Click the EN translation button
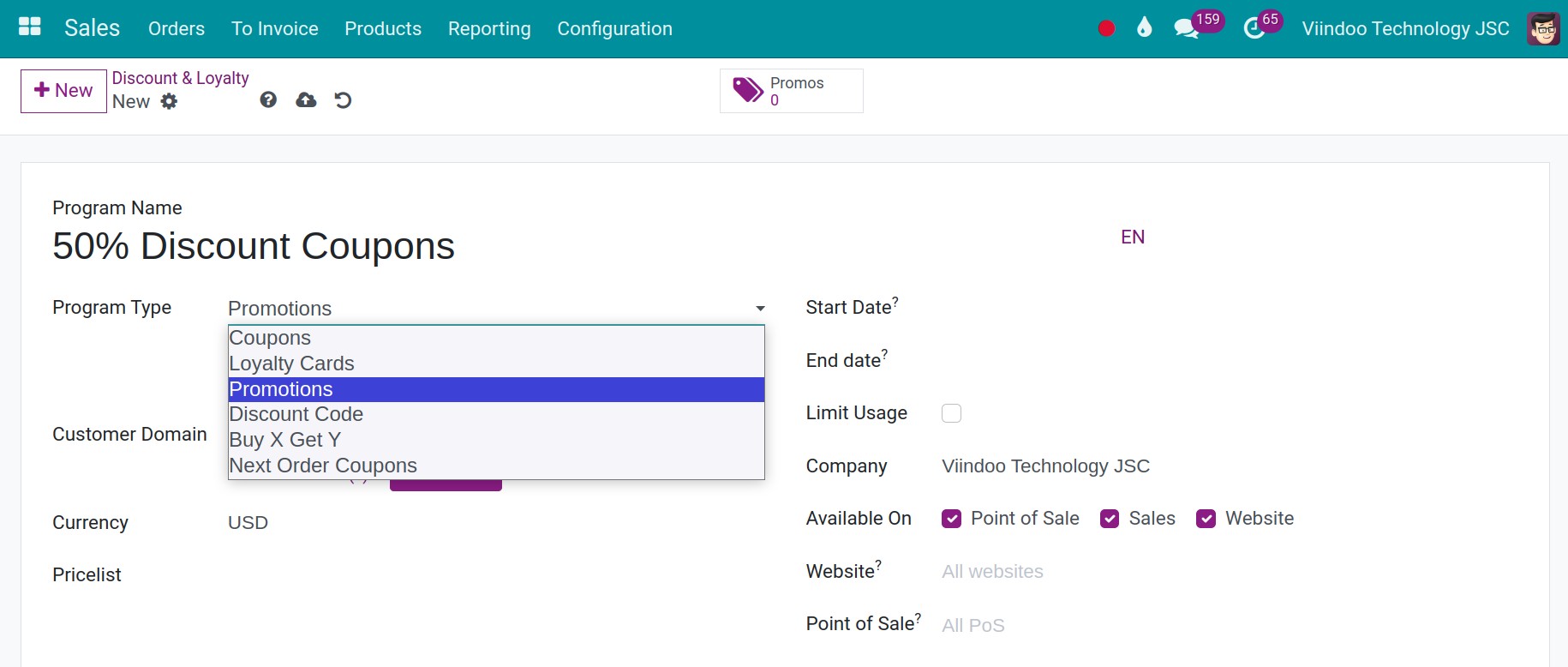Viewport: 1568px width, 667px height. click(1133, 237)
